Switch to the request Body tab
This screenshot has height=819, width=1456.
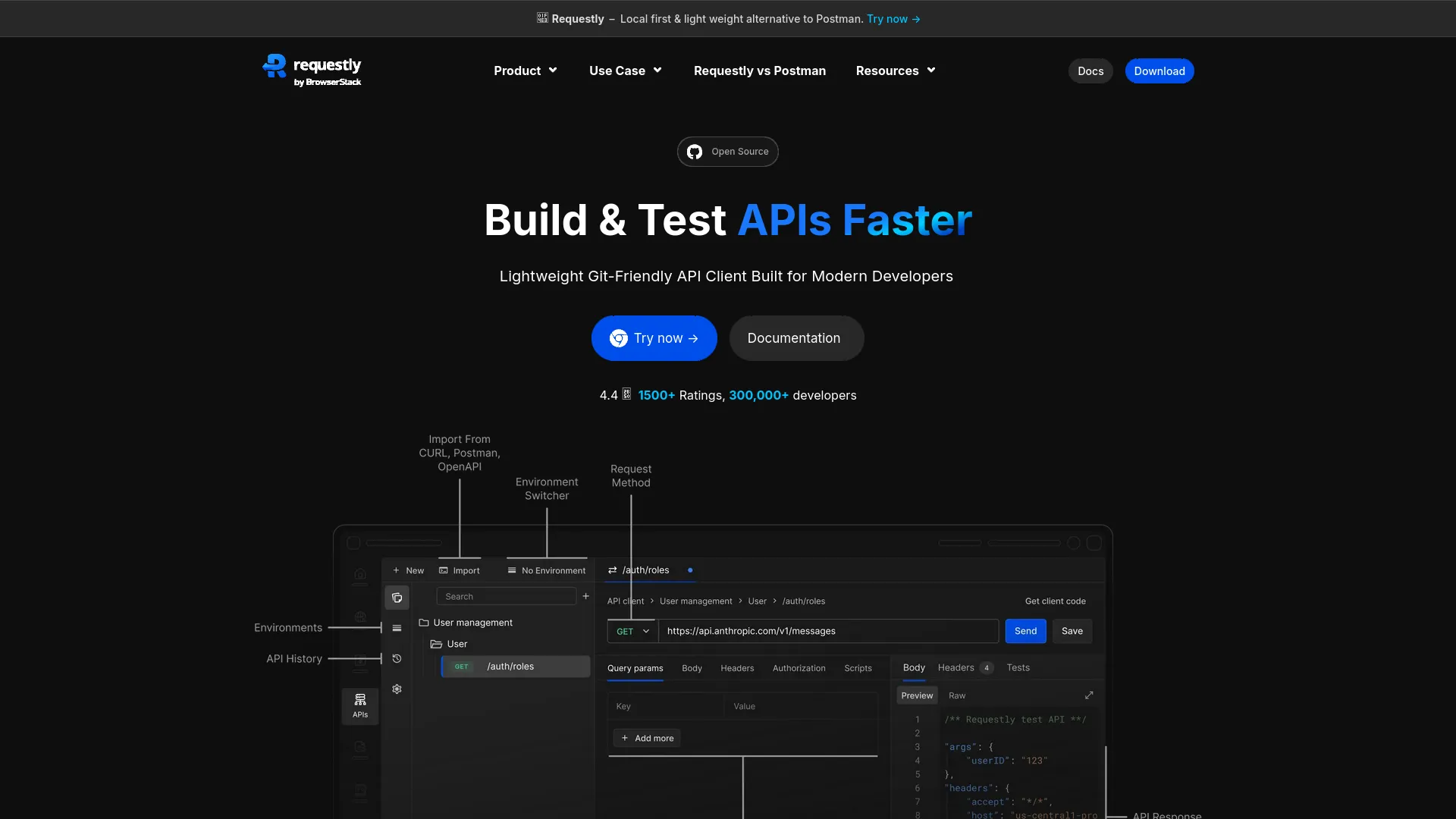(x=692, y=668)
